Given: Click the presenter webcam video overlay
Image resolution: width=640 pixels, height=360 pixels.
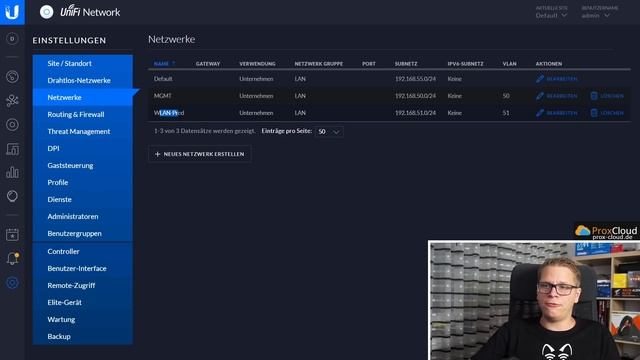Looking at the screenshot, I should 534,300.
